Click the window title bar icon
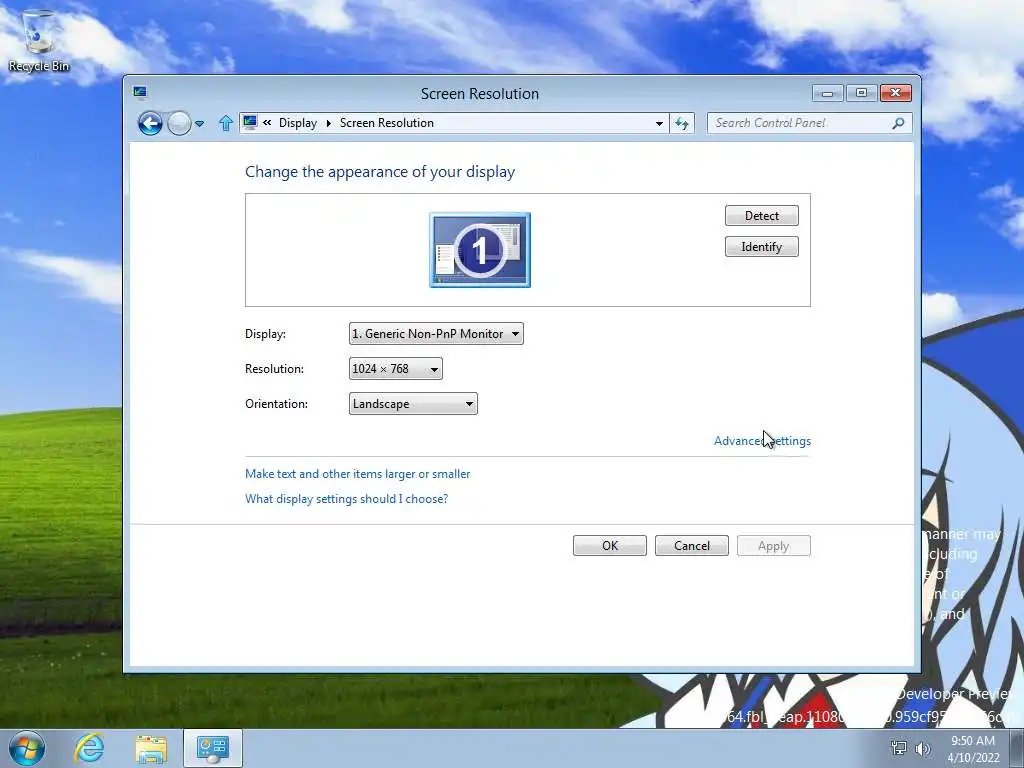This screenshot has height=768, width=1024. pos(140,93)
